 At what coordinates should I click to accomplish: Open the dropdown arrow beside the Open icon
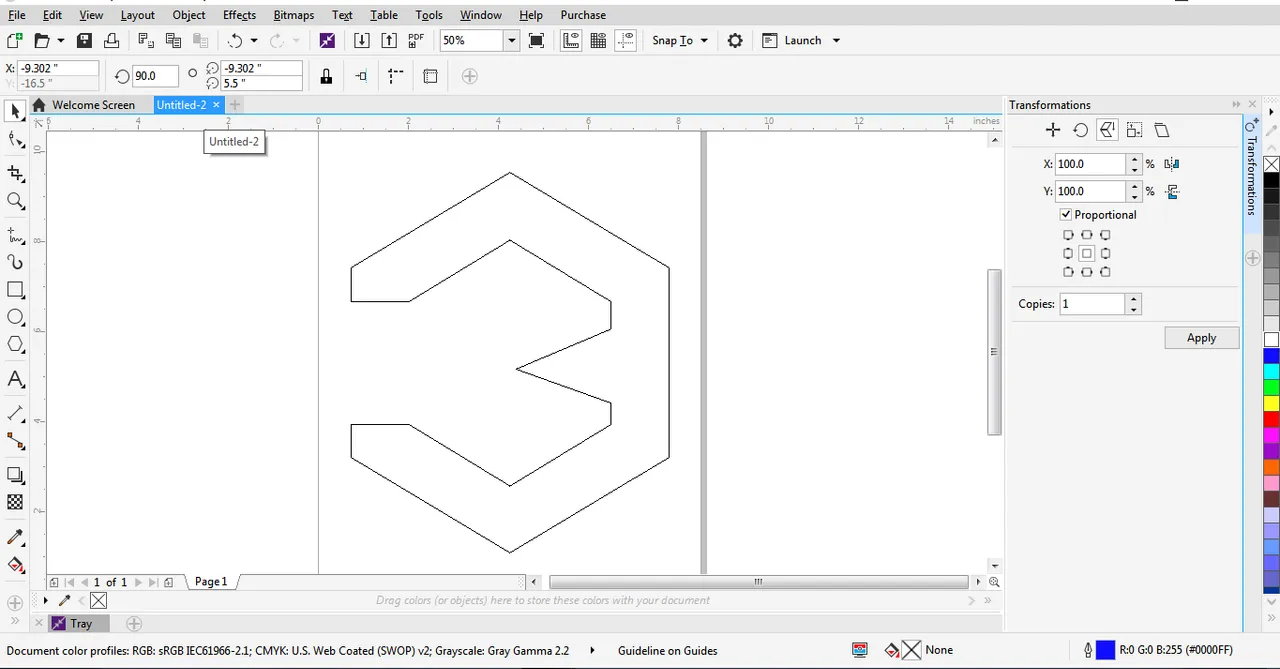61,40
